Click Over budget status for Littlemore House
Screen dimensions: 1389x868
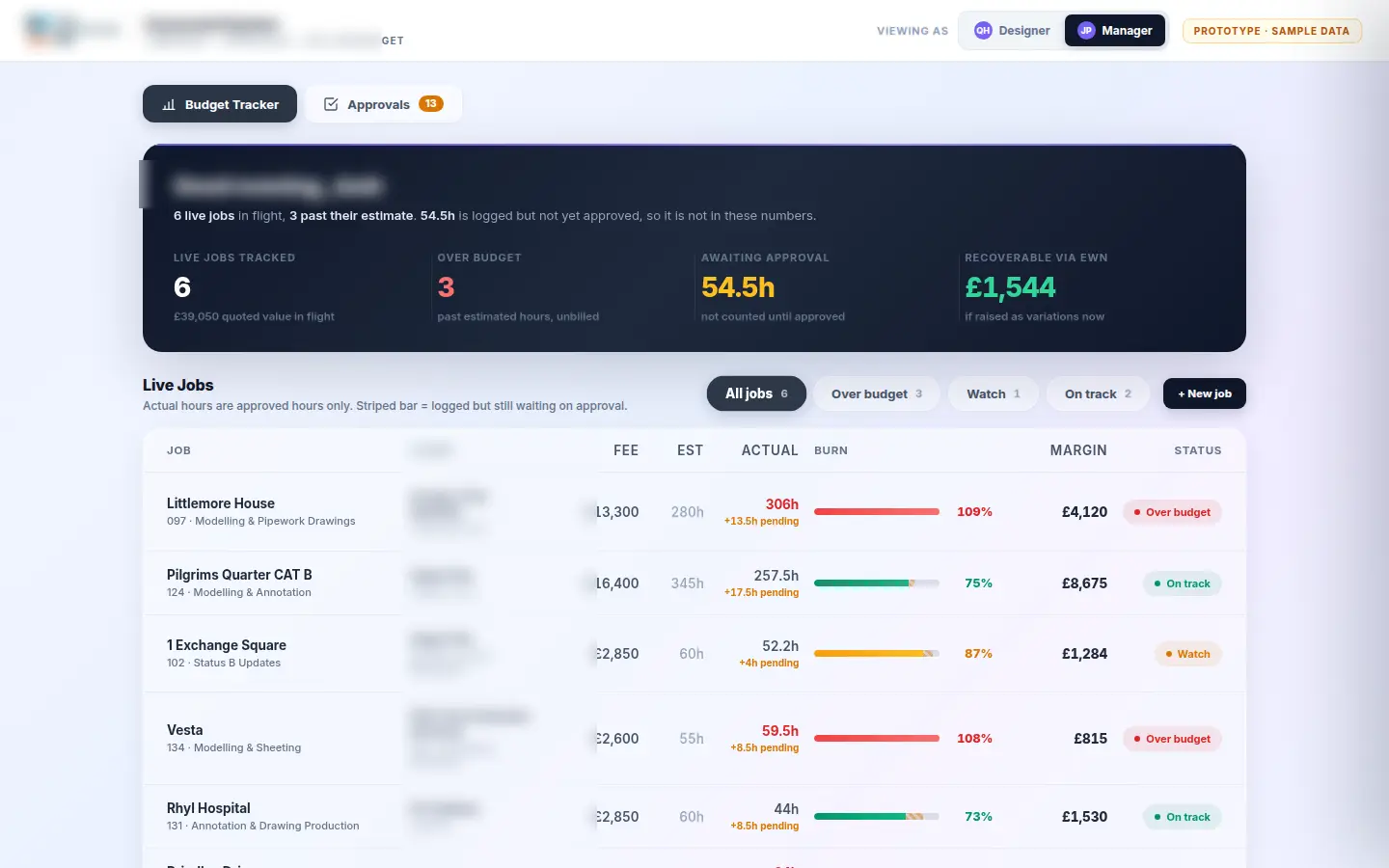tap(1172, 512)
